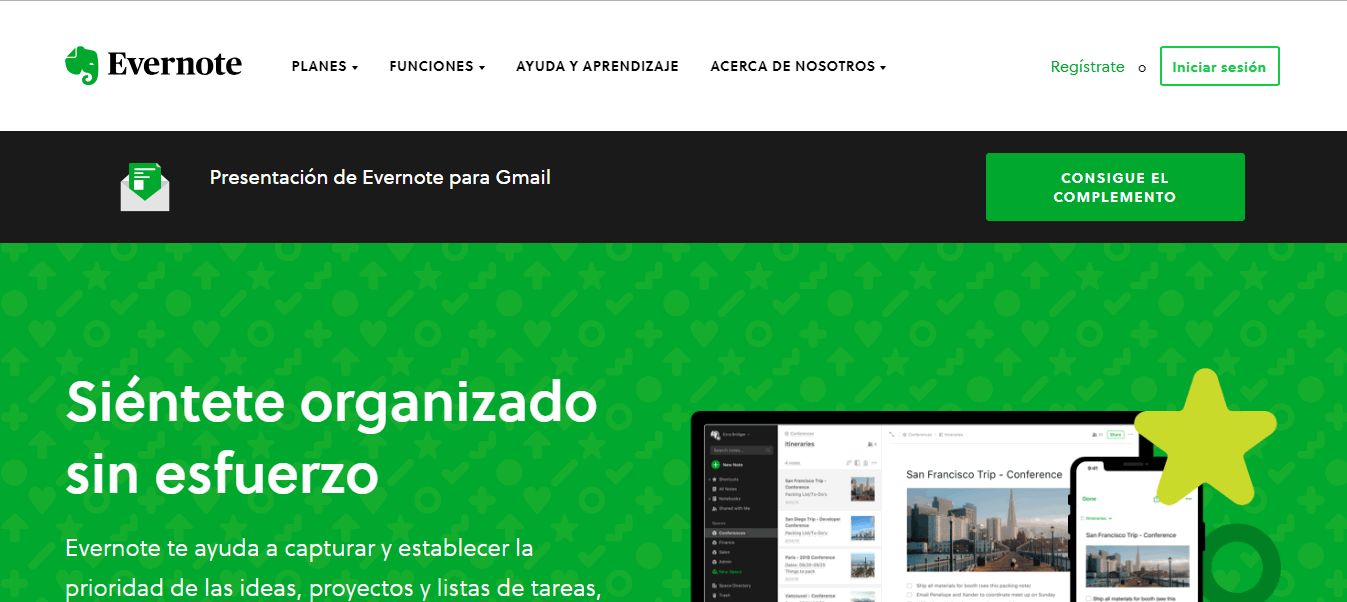Click the green New Note plus icon
This screenshot has width=1347, height=602.
(715, 464)
